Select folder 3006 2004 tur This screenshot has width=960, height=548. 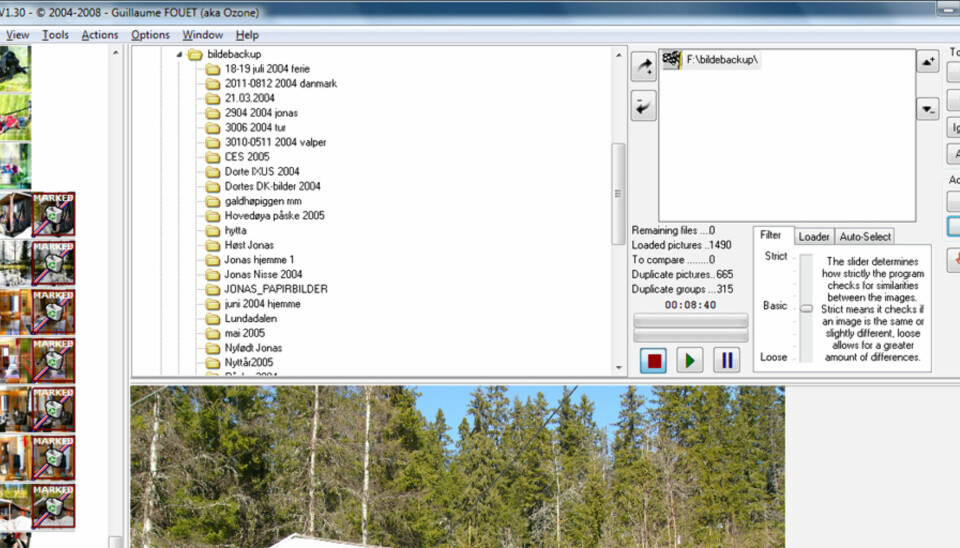pyautogui.click(x=255, y=127)
